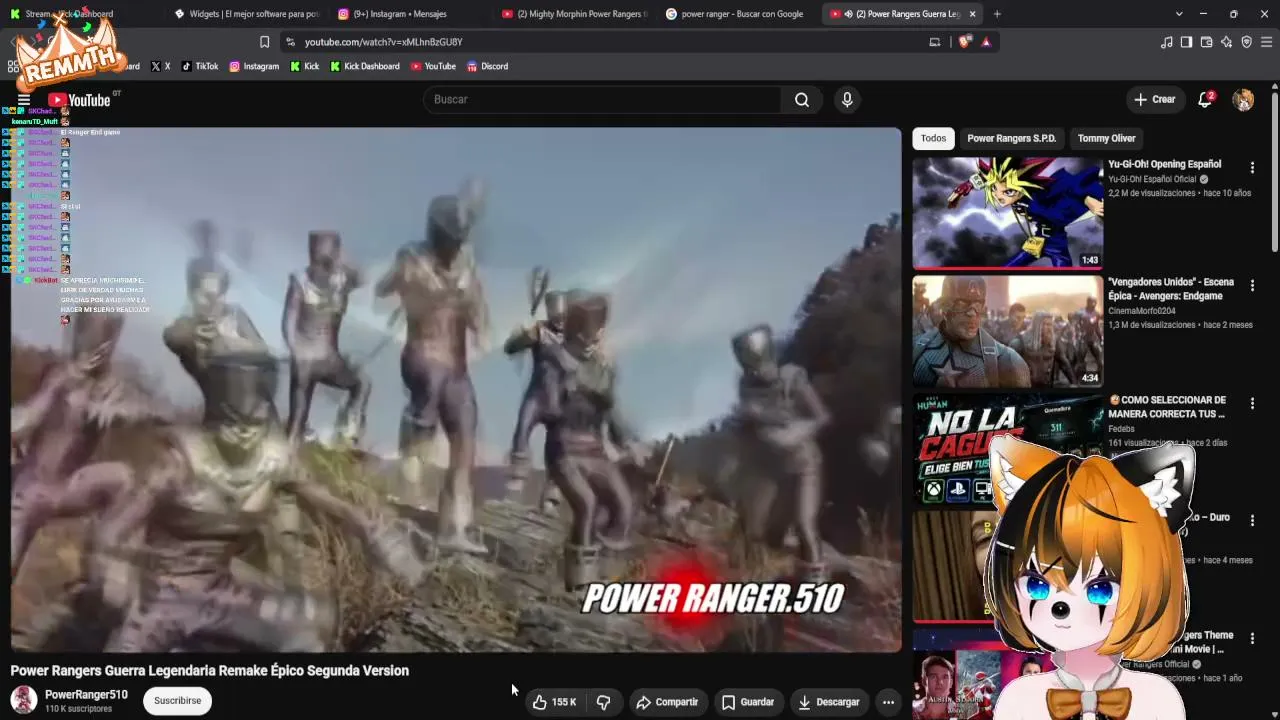Screen dimensions: 1280x720
Task: Open the Brave Wallet icon
Action: click(x=1206, y=42)
